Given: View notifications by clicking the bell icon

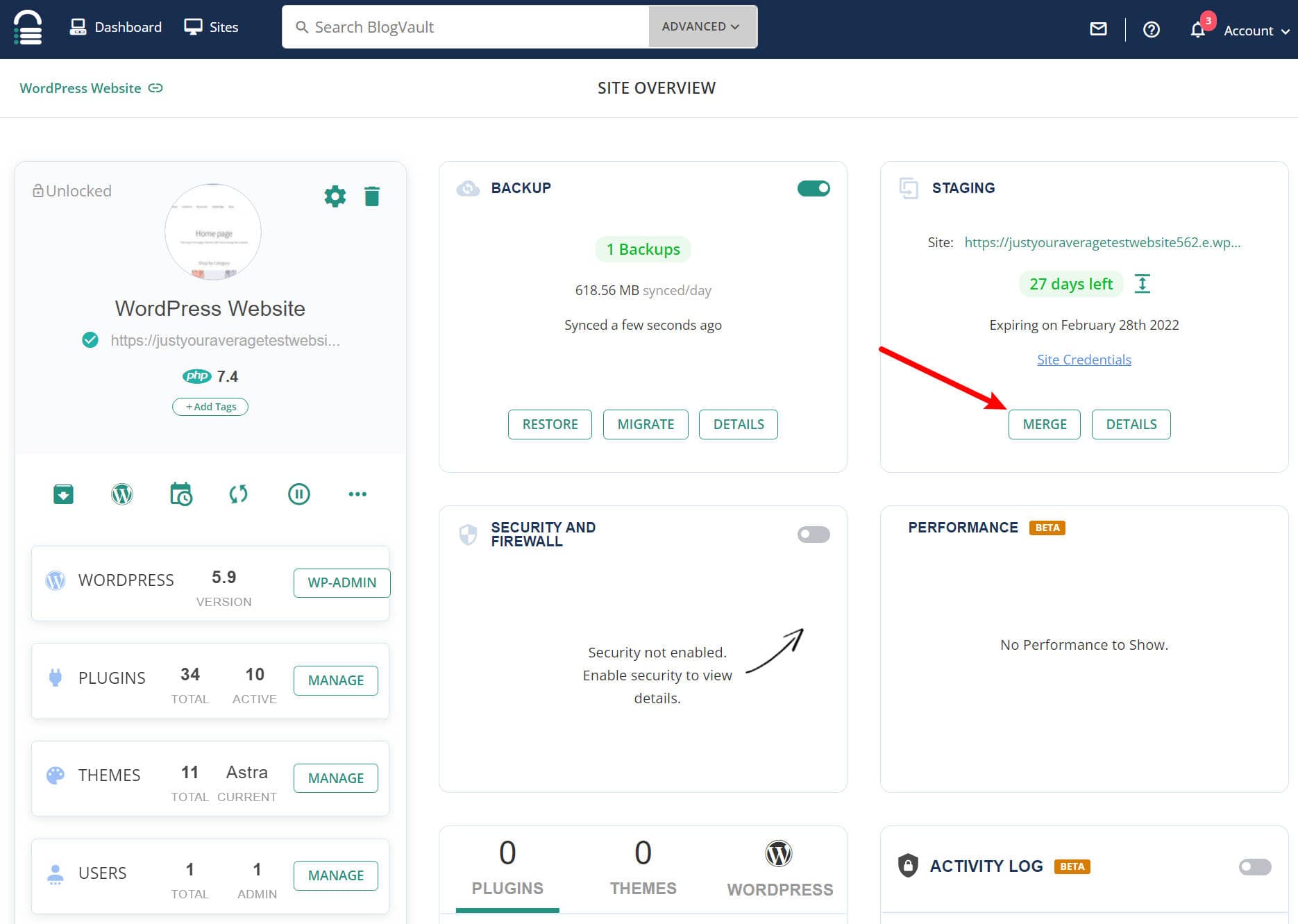Looking at the screenshot, I should [x=1197, y=29].
